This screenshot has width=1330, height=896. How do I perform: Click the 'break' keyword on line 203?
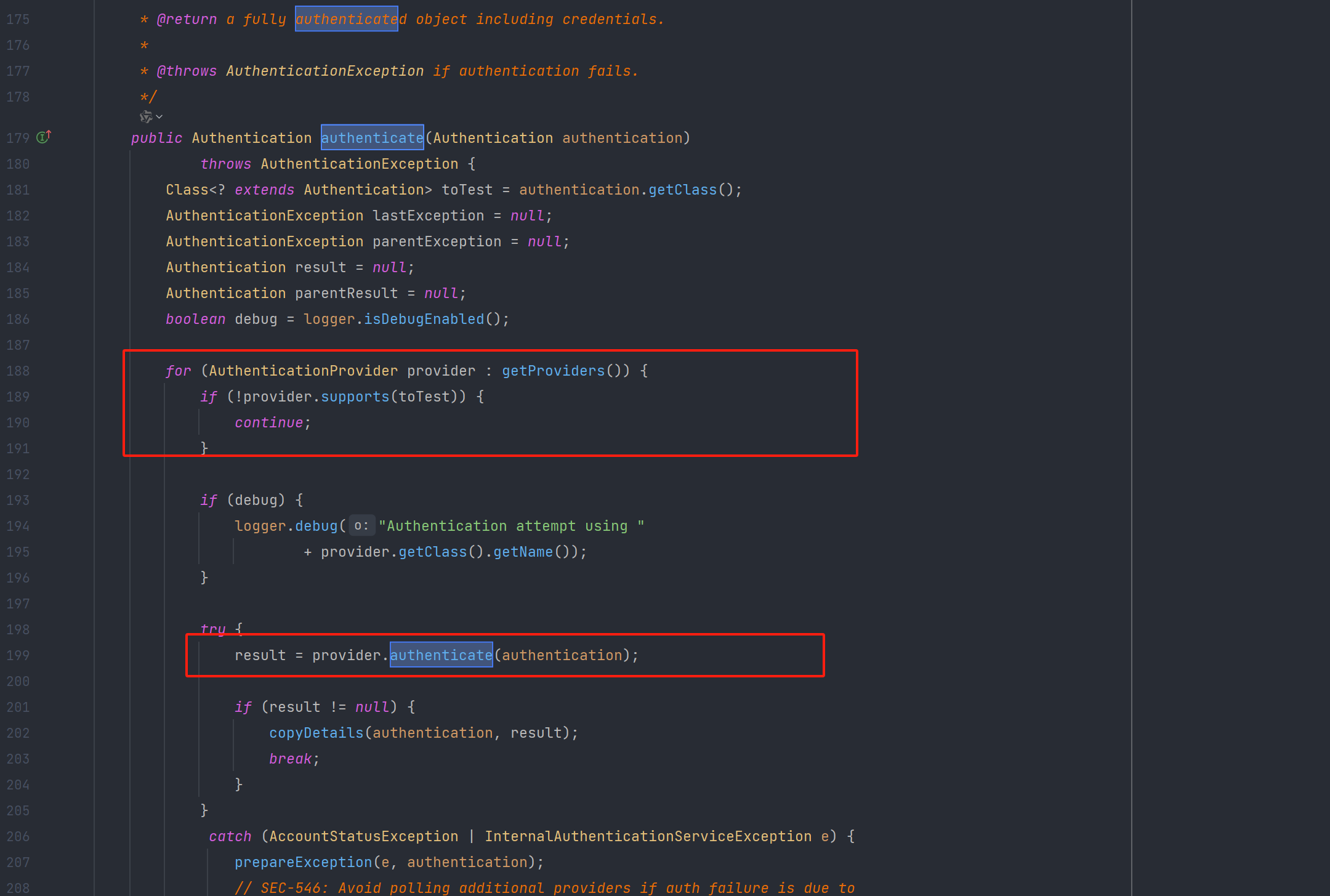pyautogui.click(x=290, y=759)
